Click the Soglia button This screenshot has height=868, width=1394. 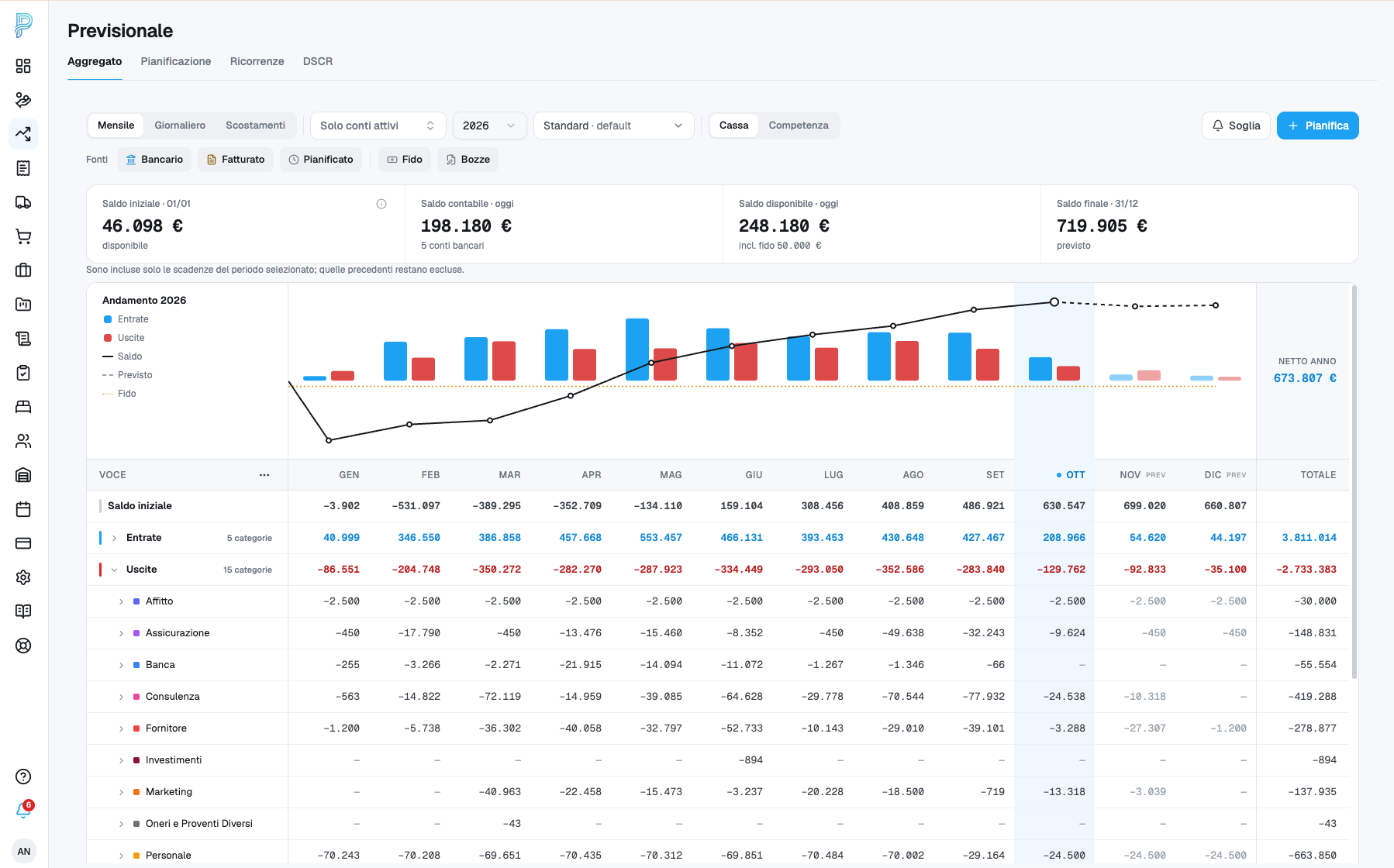pyautogui.click(x=1236, y=126)
